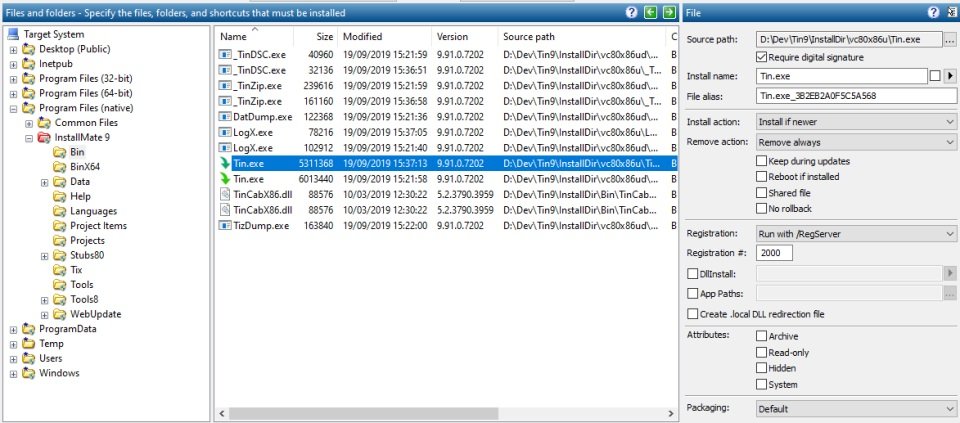The width and height of the screenshot is (960, 423).
Task: Open help for Files and folders pane
Action: (631, 12)
